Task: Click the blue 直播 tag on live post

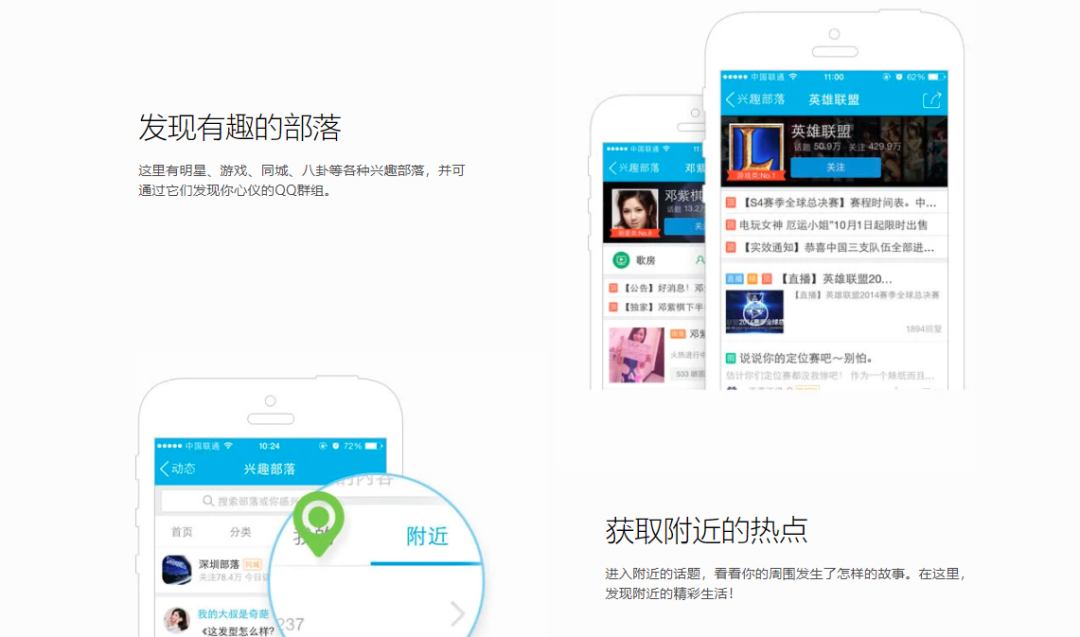Action: pyautogui.click(x=734, y=279)
